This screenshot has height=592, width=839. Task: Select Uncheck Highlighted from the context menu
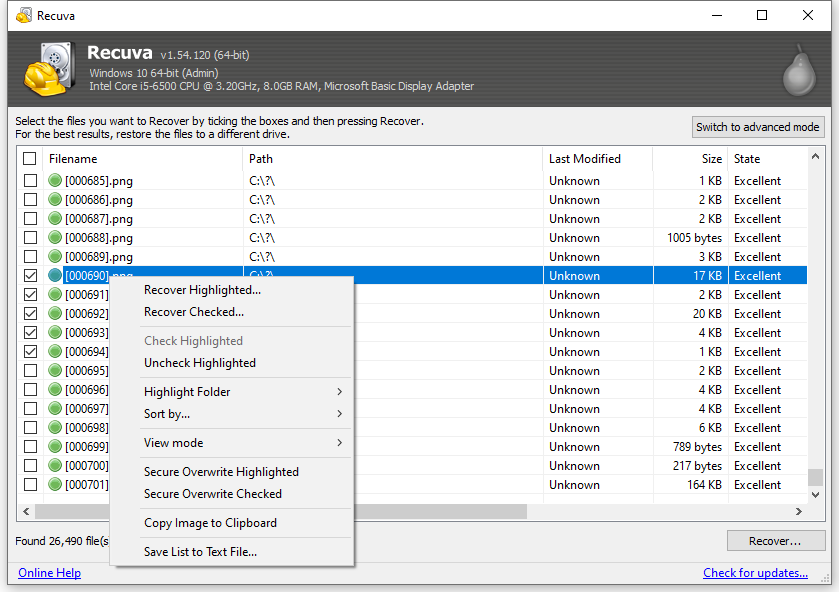(x=197, y=363)
